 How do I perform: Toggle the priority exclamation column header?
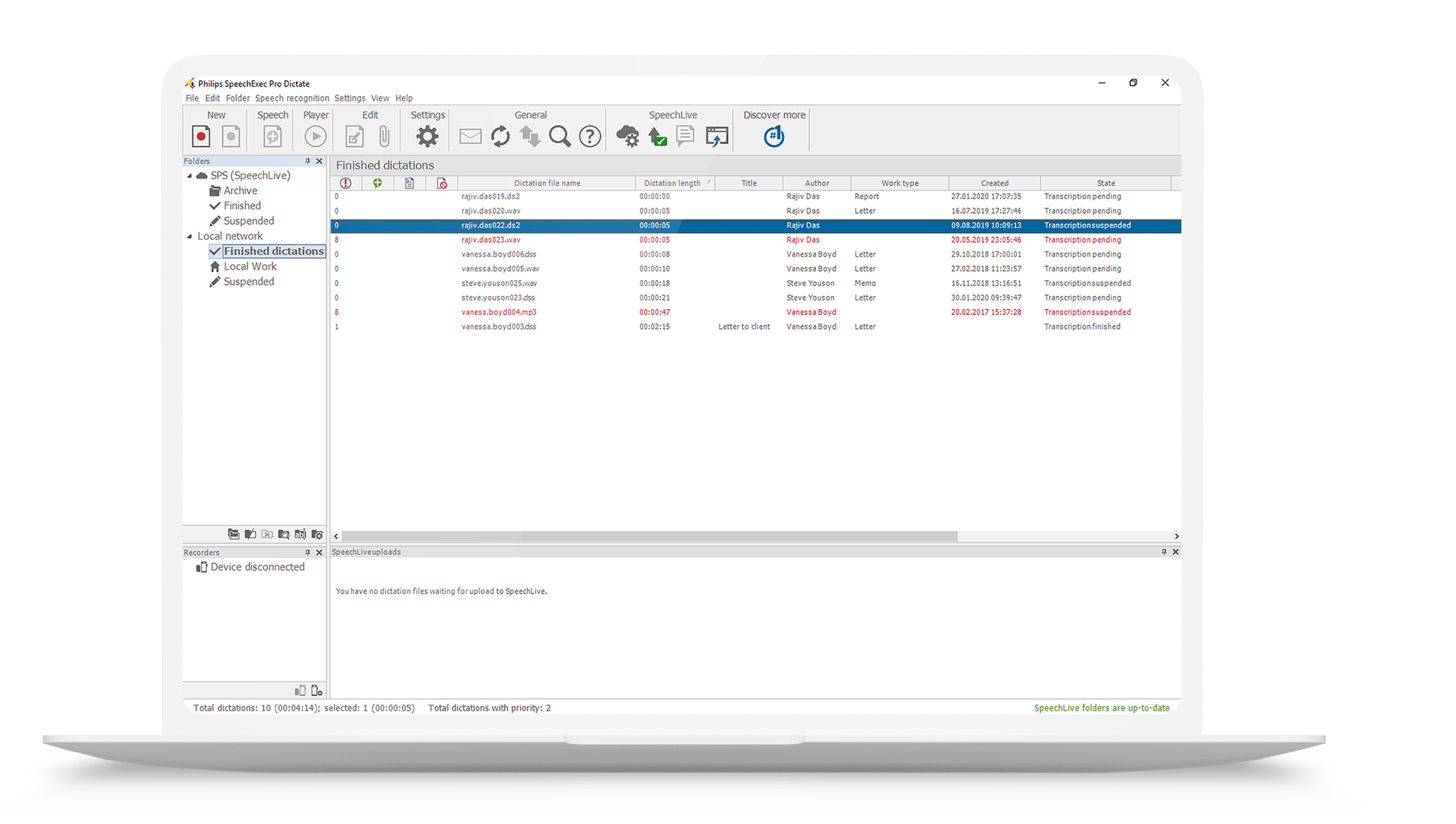point(345,183)
